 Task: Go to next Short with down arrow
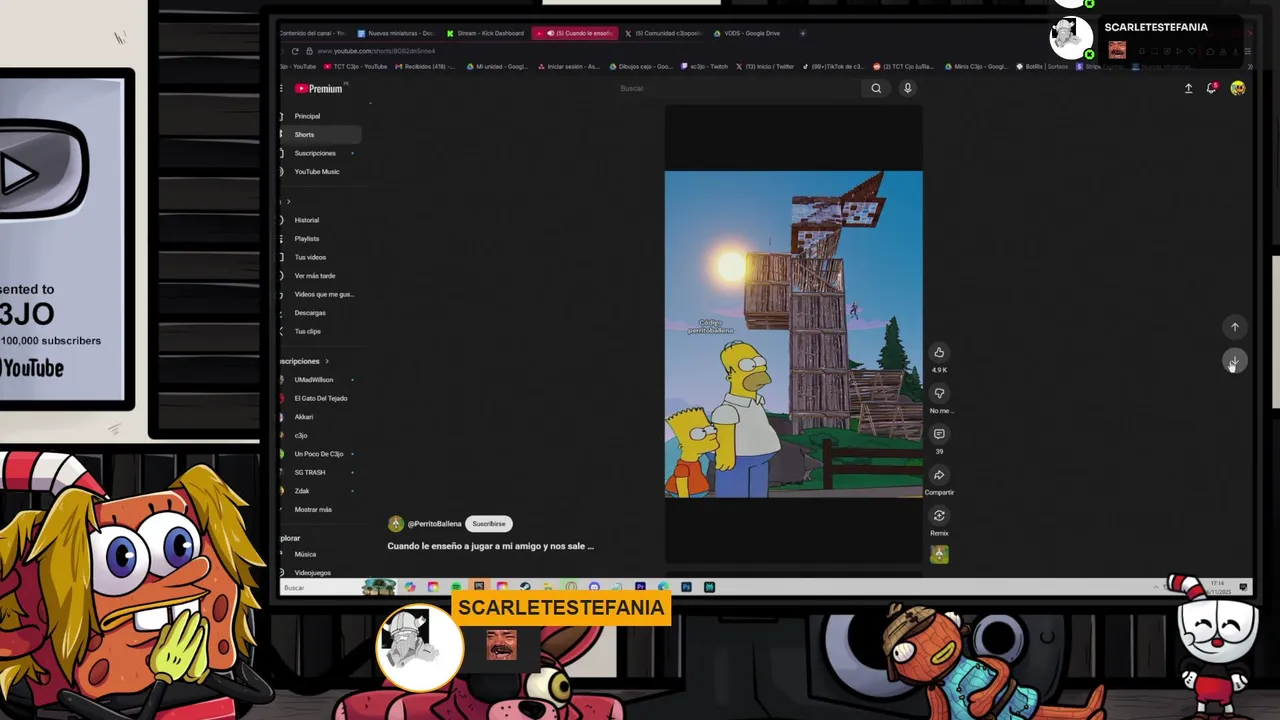point(1235,362)
